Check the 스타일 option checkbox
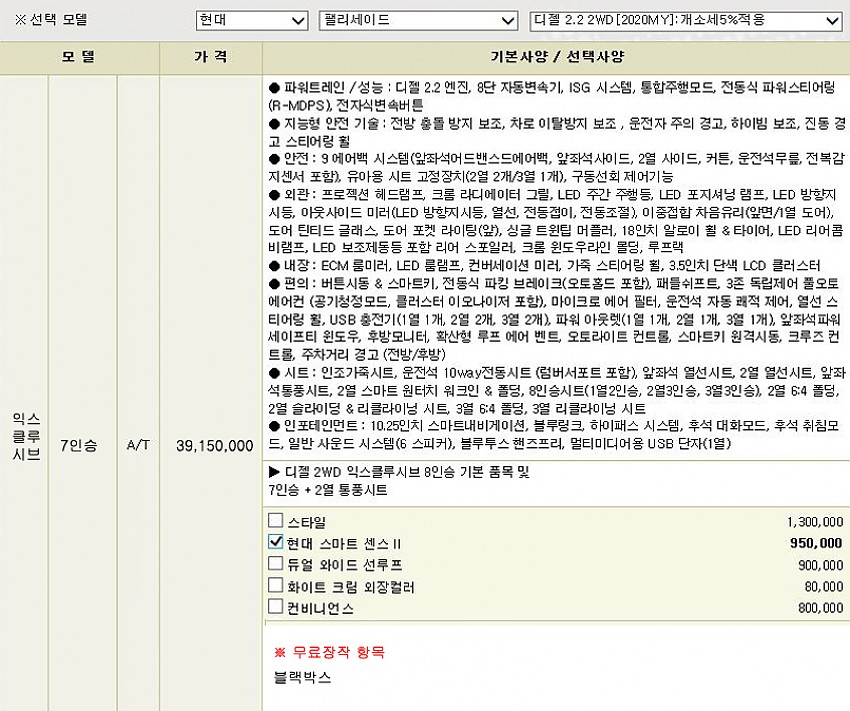 [276, 521]
